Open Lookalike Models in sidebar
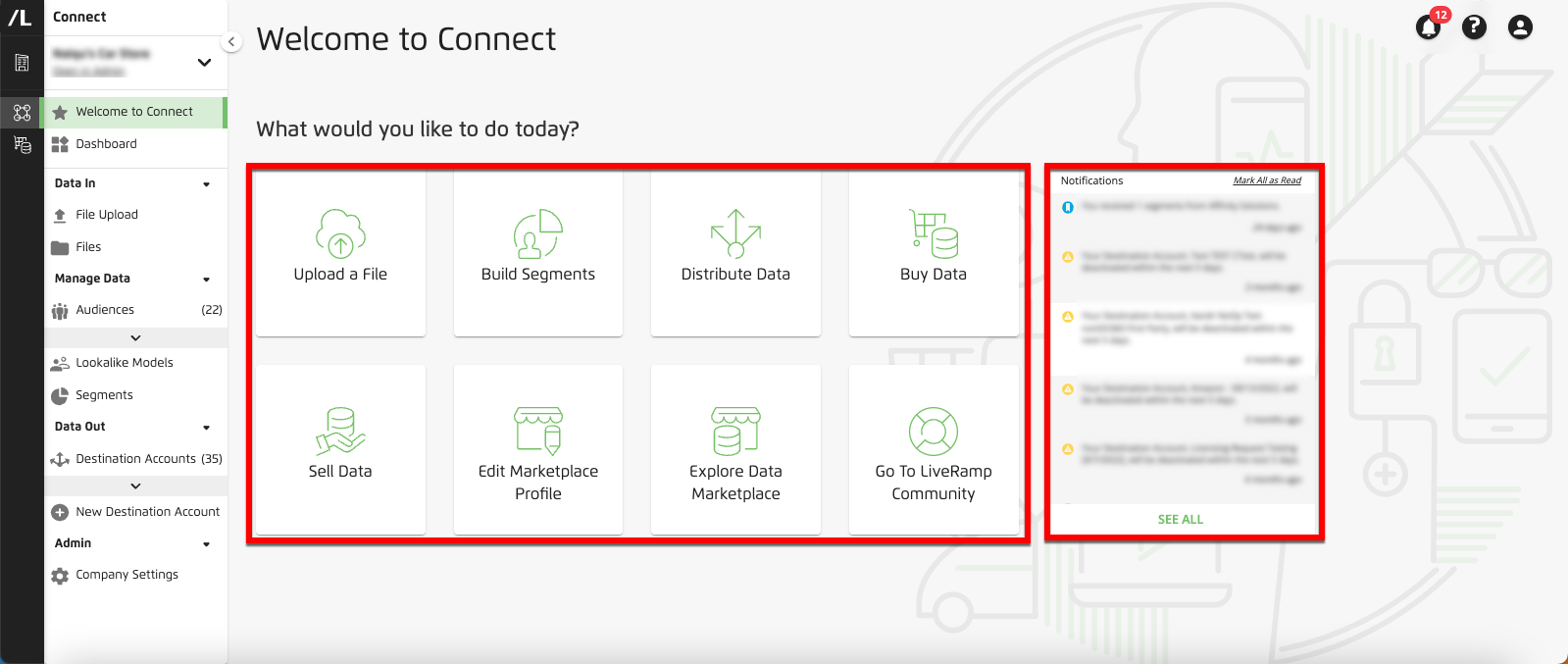 pos(135,363)
